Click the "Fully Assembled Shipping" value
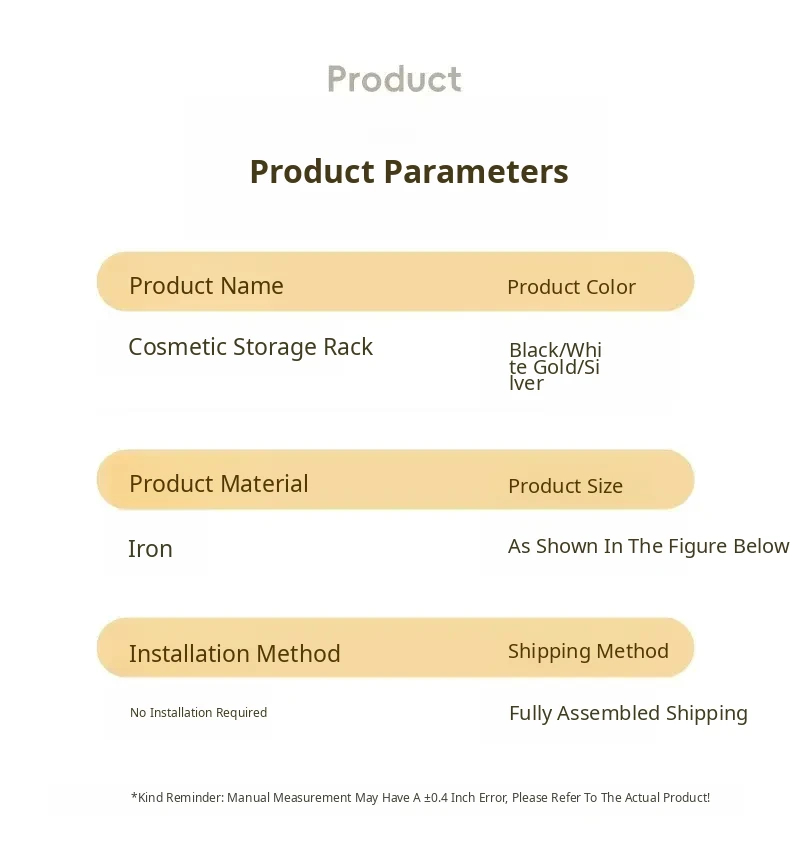The image size is (790, 867). point(628,713)
